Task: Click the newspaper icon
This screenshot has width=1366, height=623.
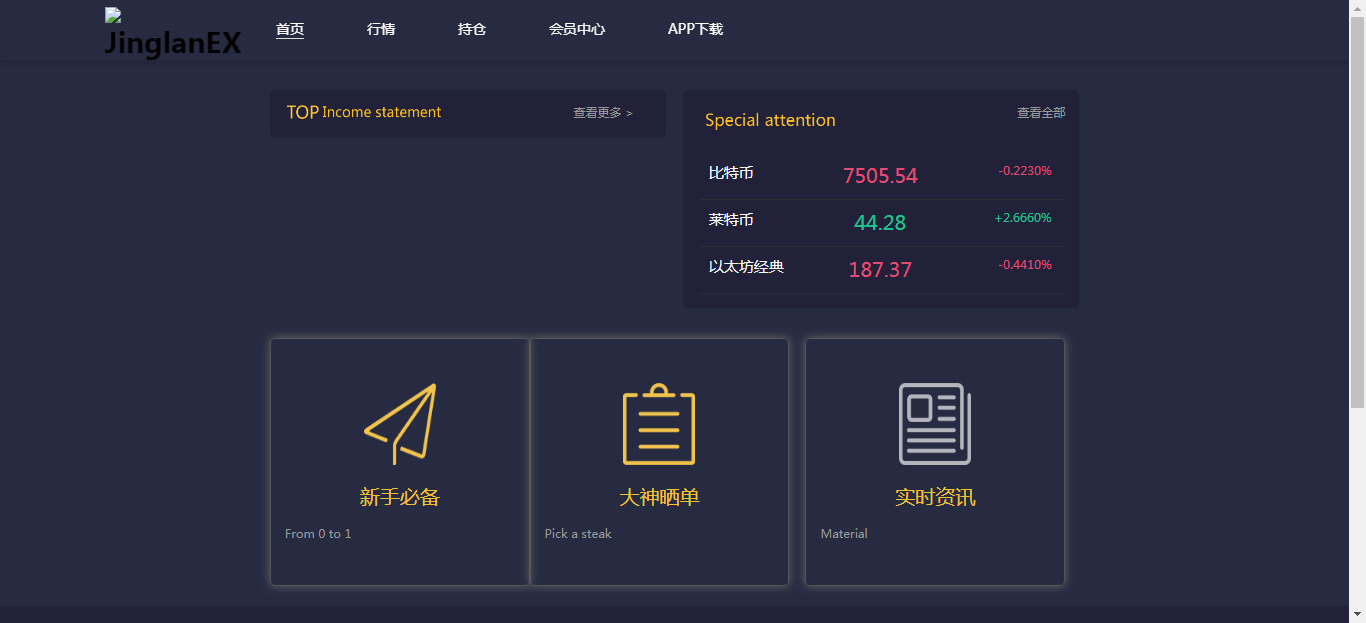Action: pos(935,424)
